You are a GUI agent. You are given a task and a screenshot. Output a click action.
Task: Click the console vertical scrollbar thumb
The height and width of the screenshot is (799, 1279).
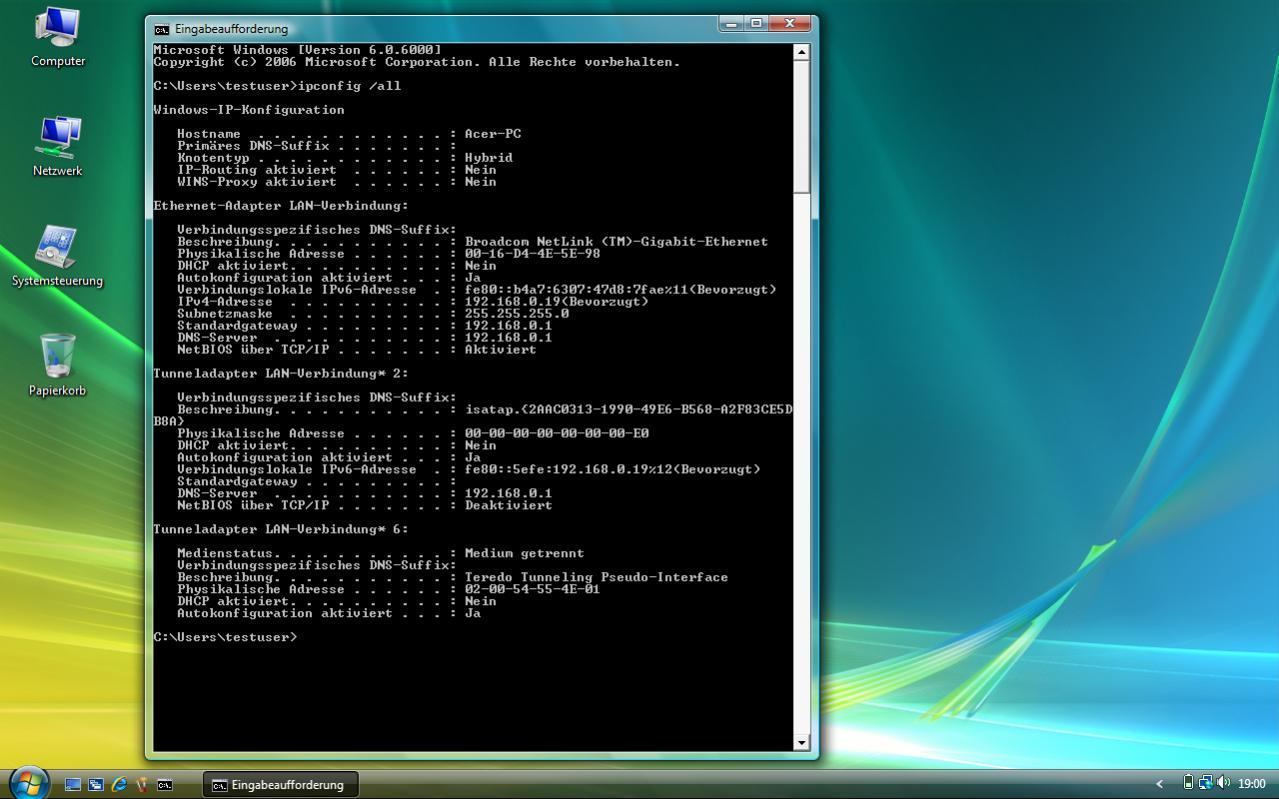pos(801,127)
